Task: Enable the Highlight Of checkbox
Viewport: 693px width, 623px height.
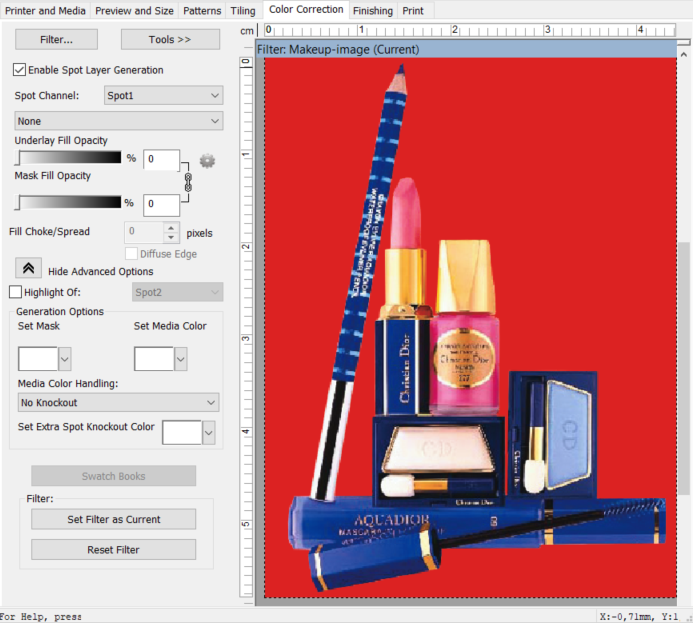Action: pyautogui.click(x=15, y=292)
